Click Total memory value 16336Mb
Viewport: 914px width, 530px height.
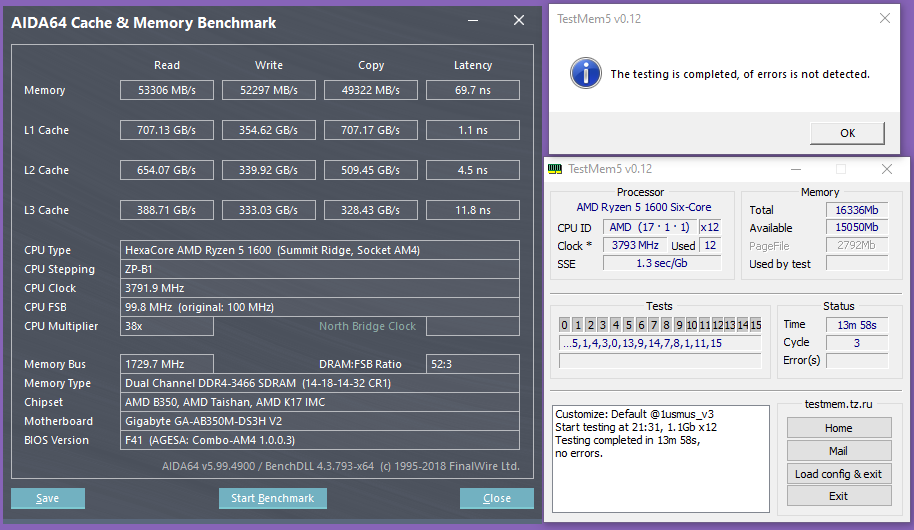click(857, 210)
